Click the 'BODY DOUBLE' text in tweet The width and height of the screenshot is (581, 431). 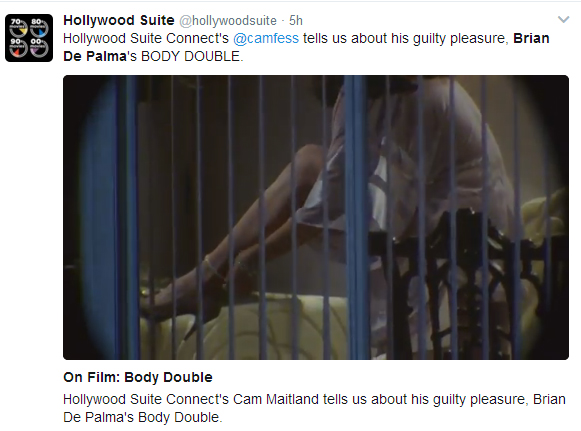[x=190, y=57]
